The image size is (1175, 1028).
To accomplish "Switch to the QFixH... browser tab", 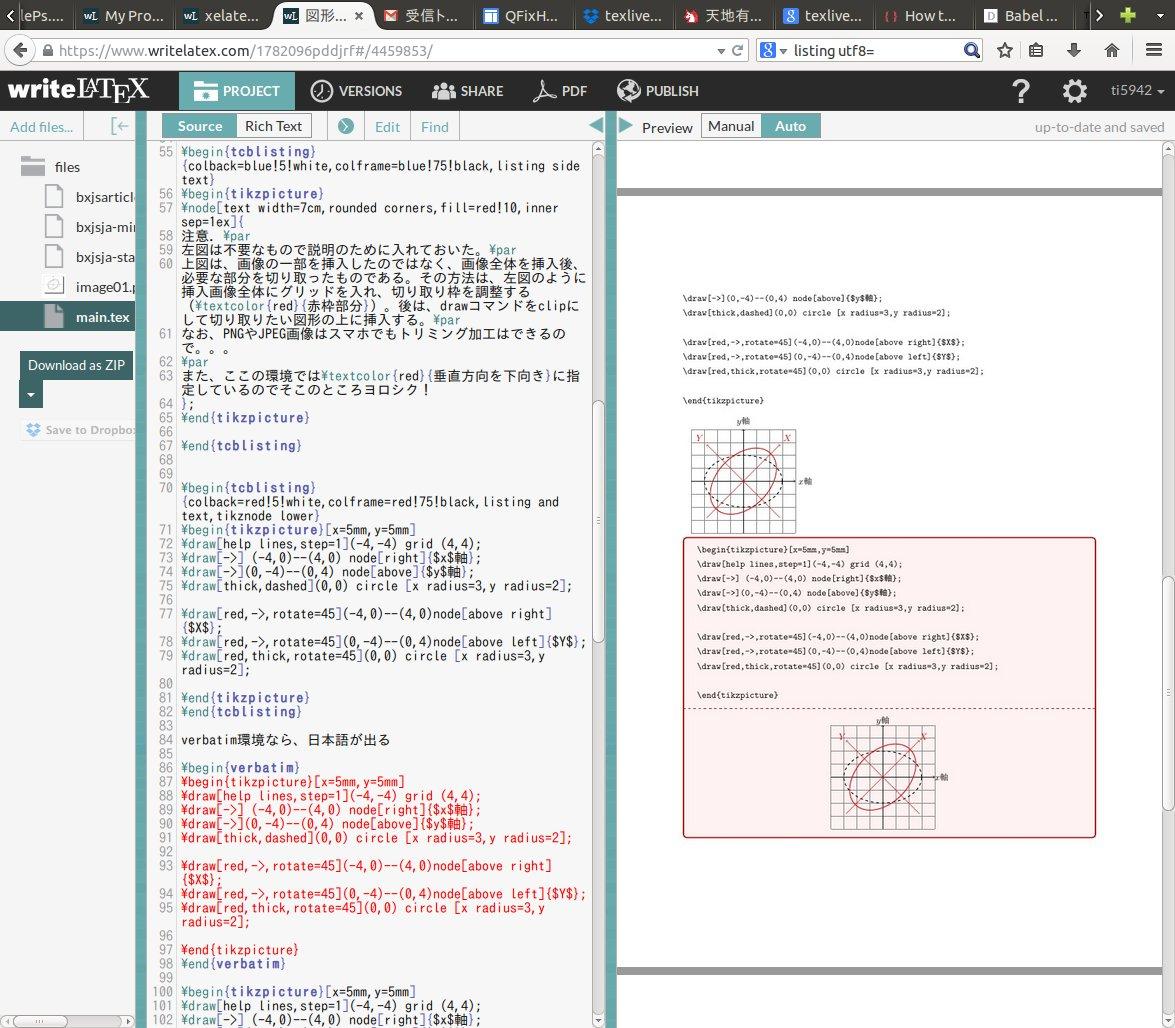I will pos(522,15).
